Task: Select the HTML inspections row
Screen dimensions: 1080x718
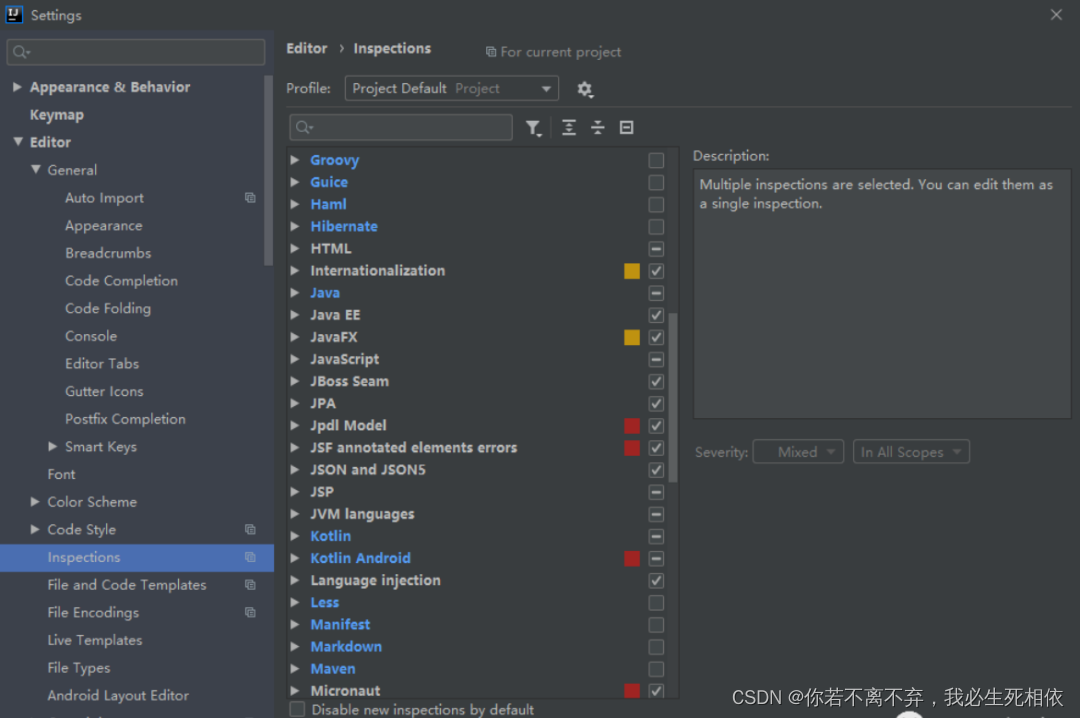Action: coord(477,249)
